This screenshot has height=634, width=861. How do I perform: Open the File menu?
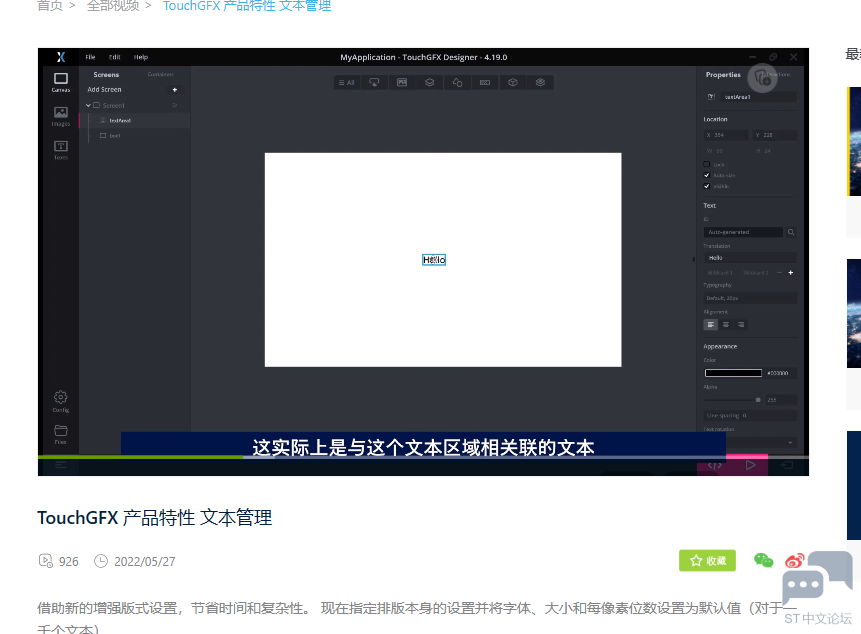coord(91,57)
